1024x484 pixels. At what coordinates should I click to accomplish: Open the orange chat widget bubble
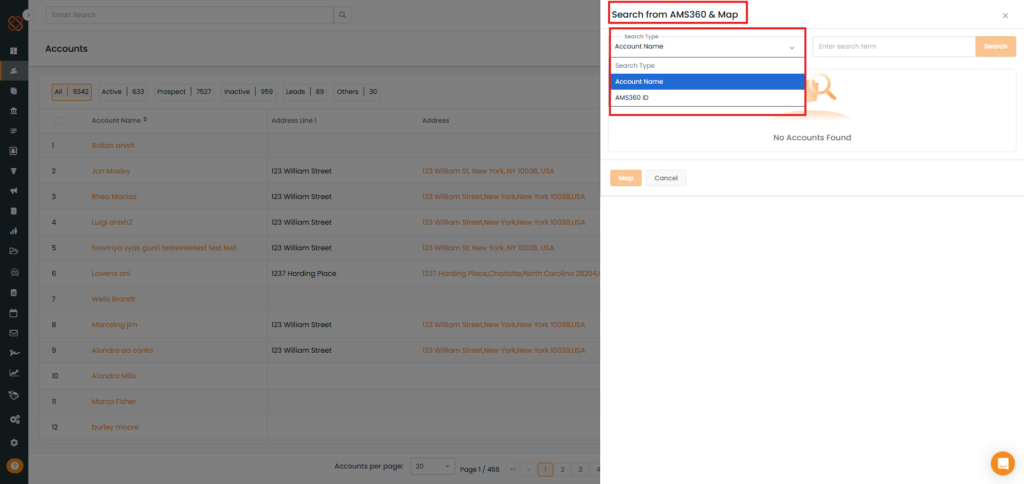pyautogui.click(x=1002, y=463)
